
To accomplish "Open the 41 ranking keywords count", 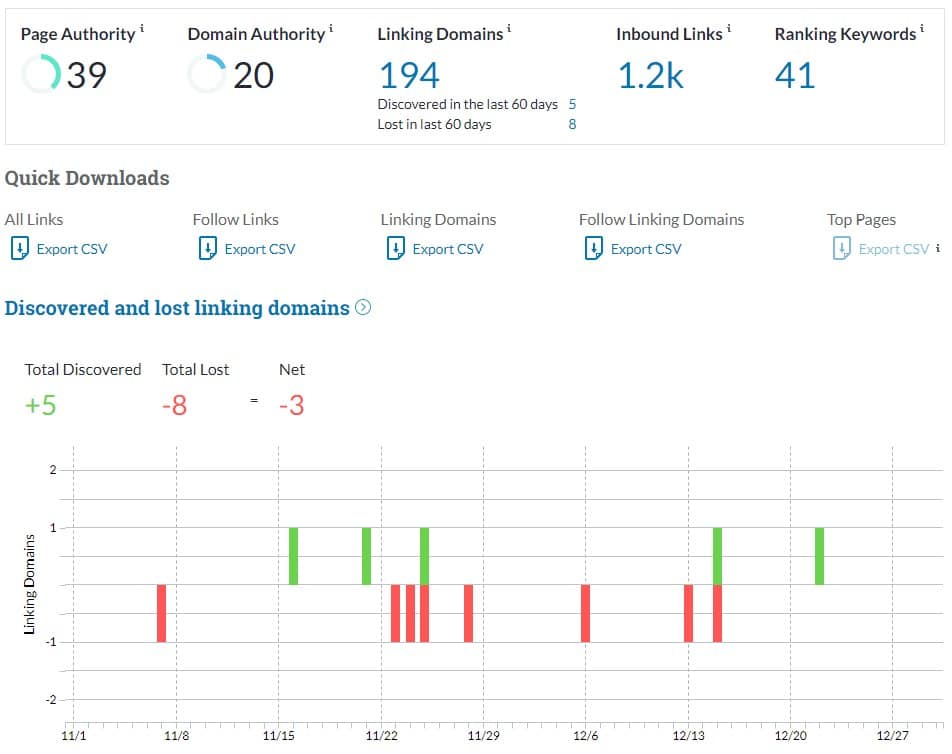I will [x=795, y=76].
